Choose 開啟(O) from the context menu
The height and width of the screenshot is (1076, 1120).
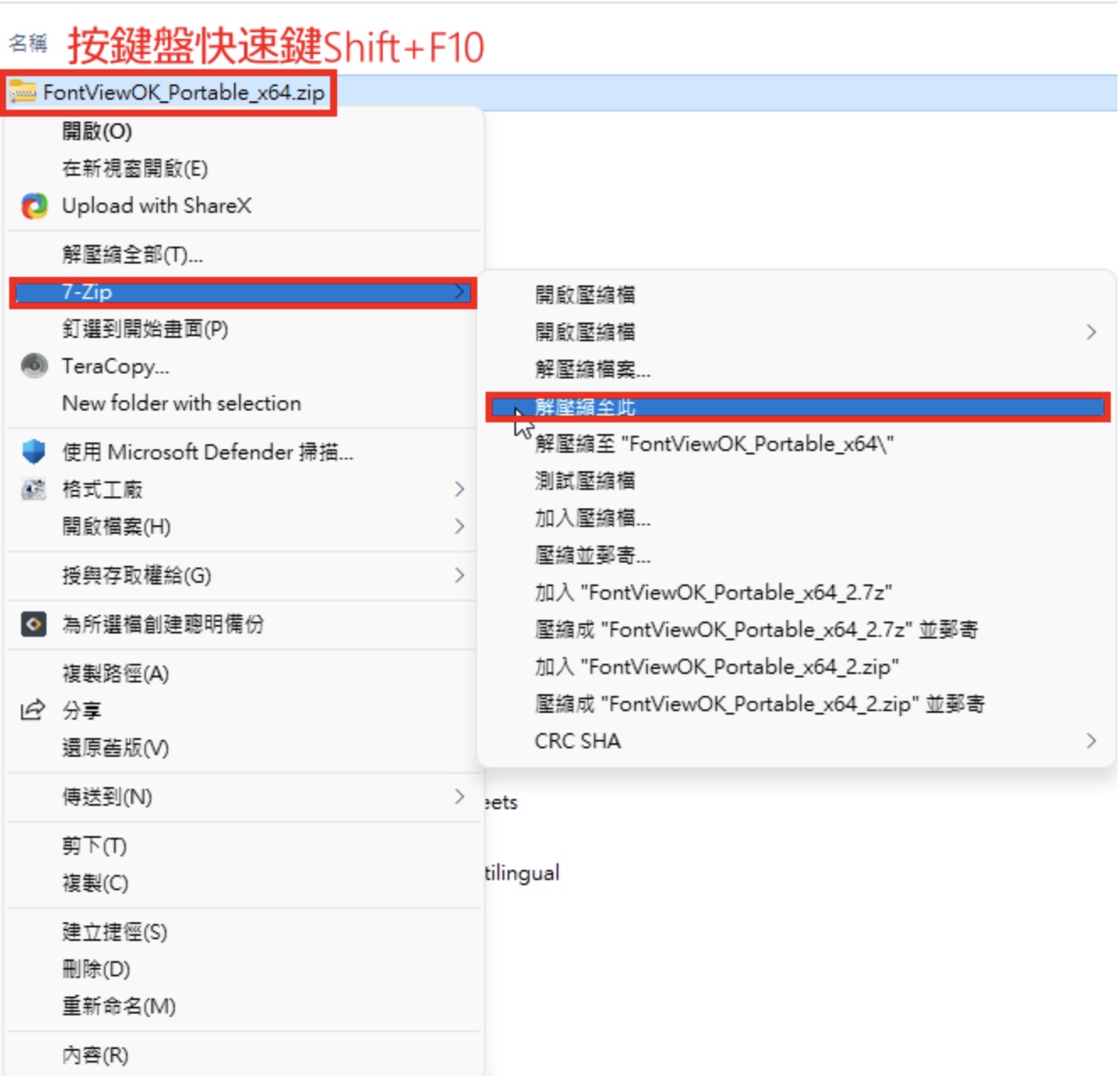244,132
